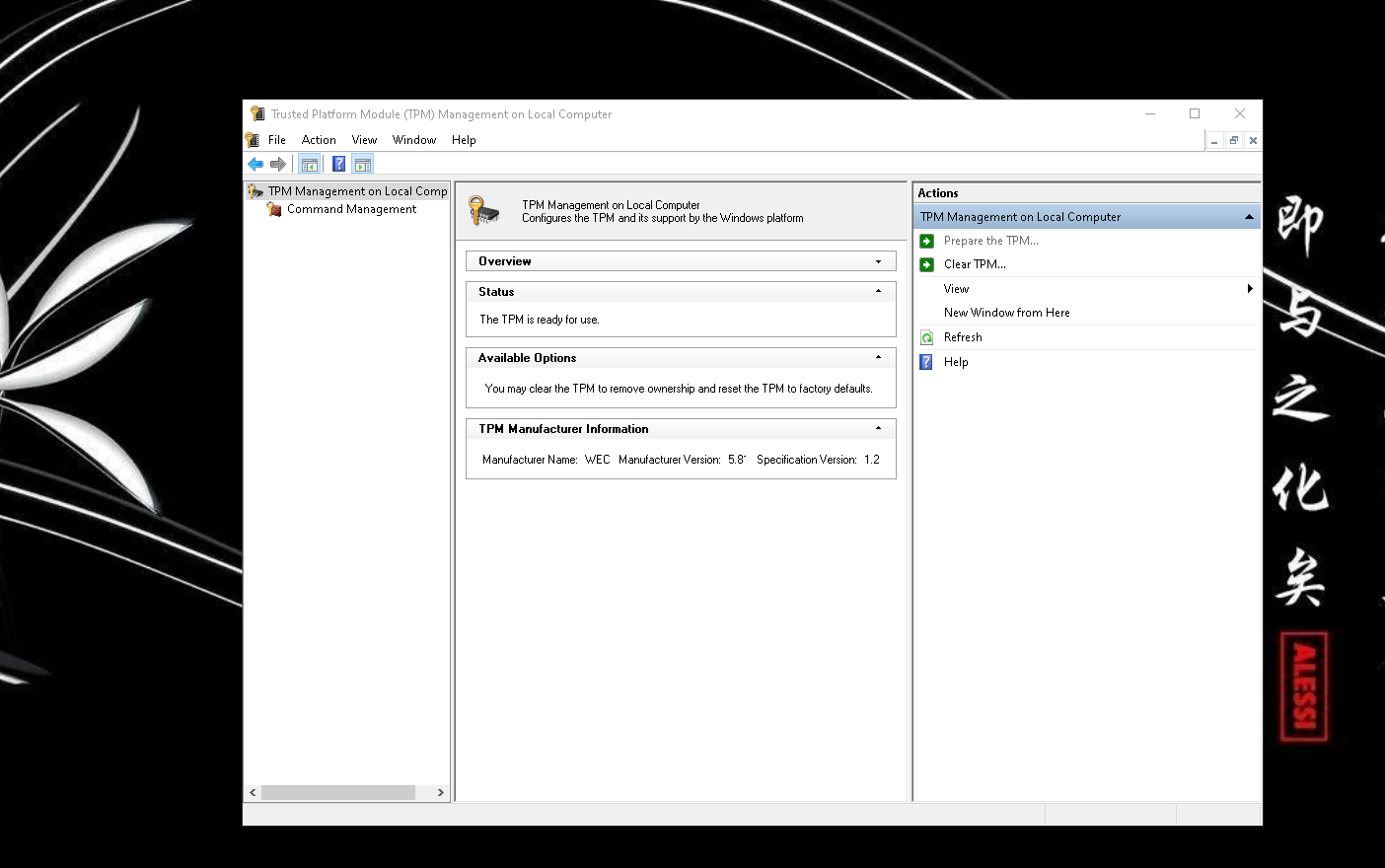Minimize the TPM Management window
Screen dimensions: 1385x868
[1150, 114]
